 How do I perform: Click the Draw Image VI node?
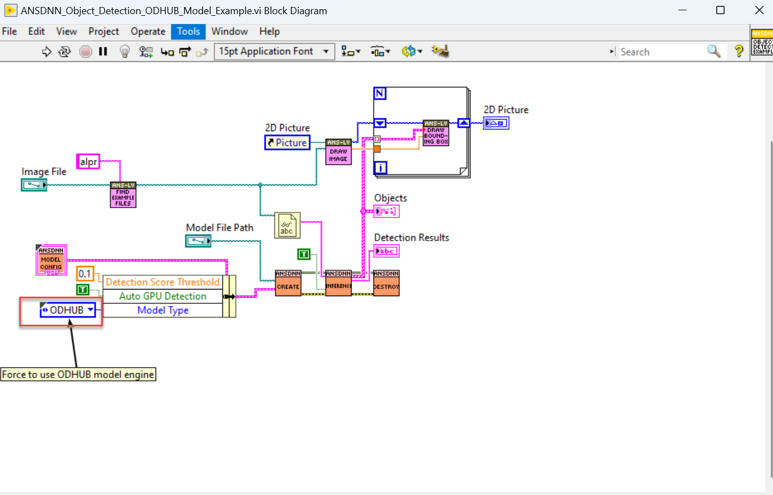[338, 151]
